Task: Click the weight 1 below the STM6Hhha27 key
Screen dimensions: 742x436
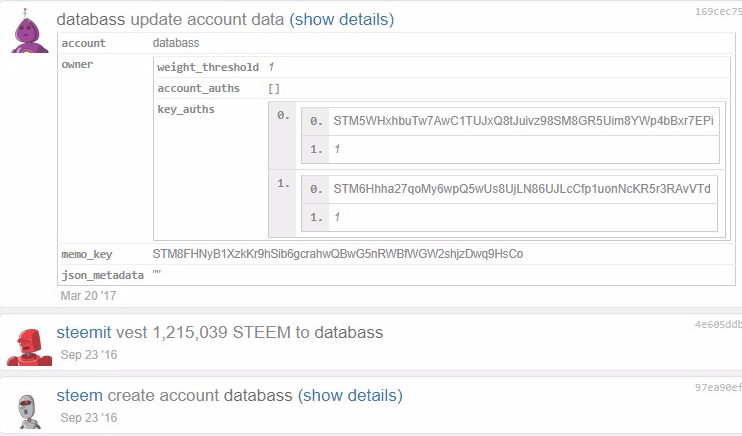Action: [337, 217]
